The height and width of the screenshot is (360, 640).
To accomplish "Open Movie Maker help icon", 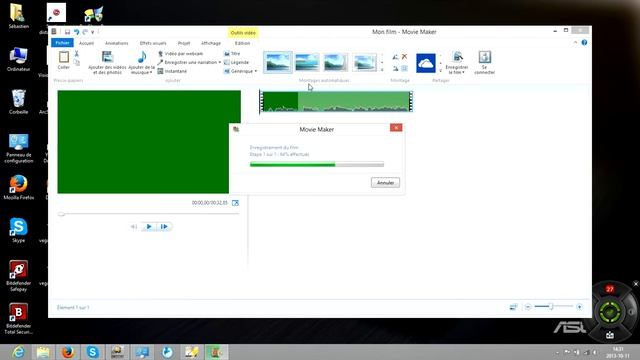I will point(584,42).
